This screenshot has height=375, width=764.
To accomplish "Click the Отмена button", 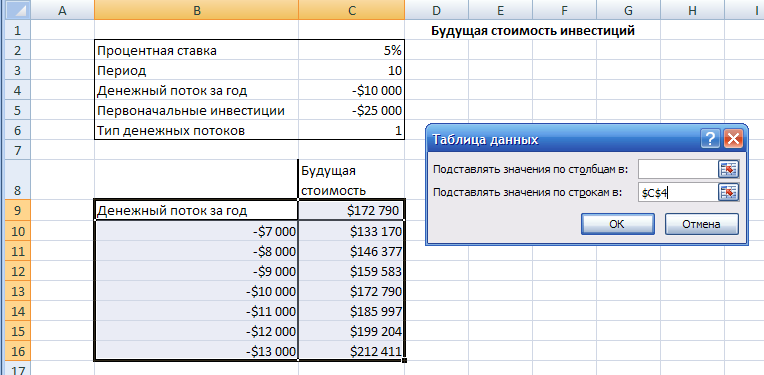I will point(701,224).
